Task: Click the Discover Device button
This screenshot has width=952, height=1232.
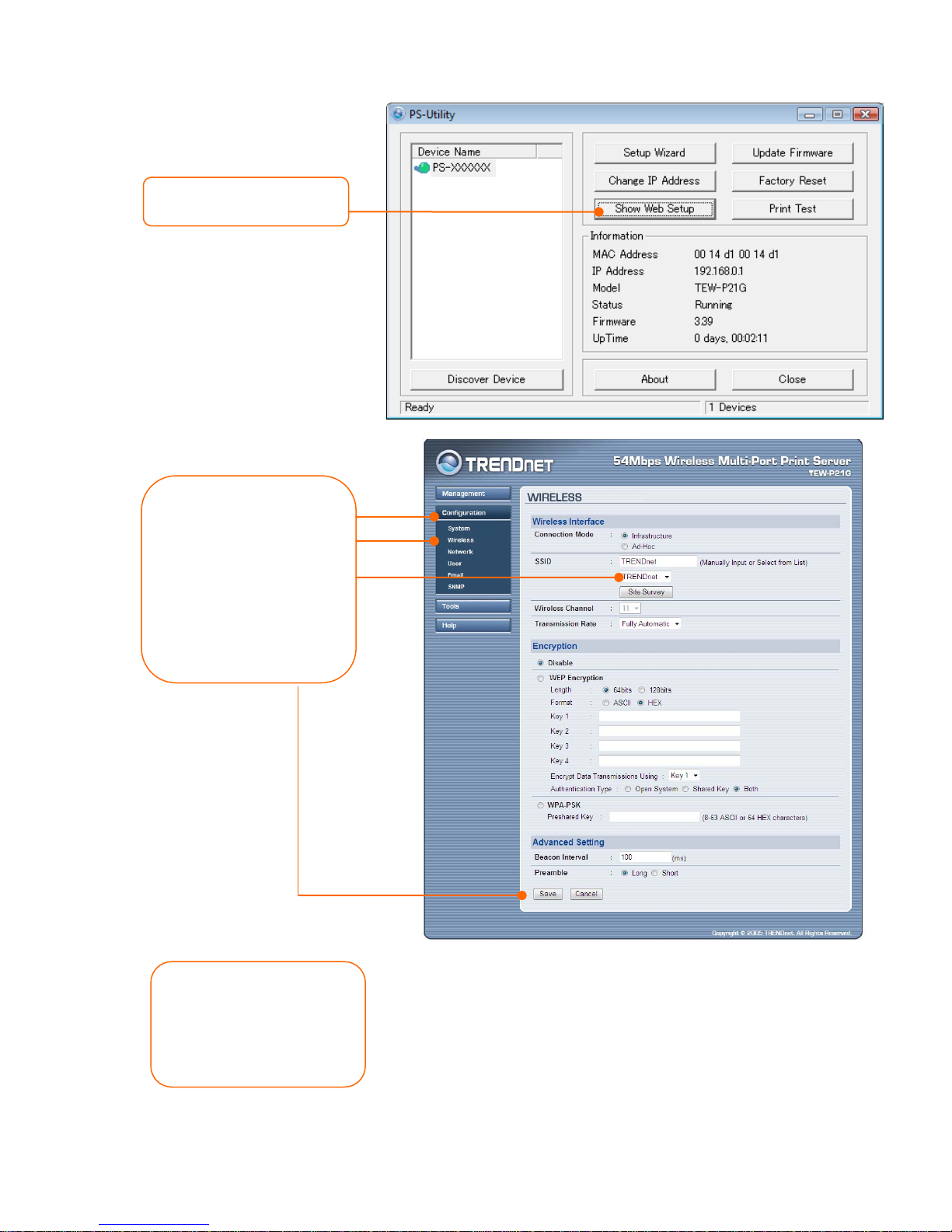Action: (x=486, y=379)
